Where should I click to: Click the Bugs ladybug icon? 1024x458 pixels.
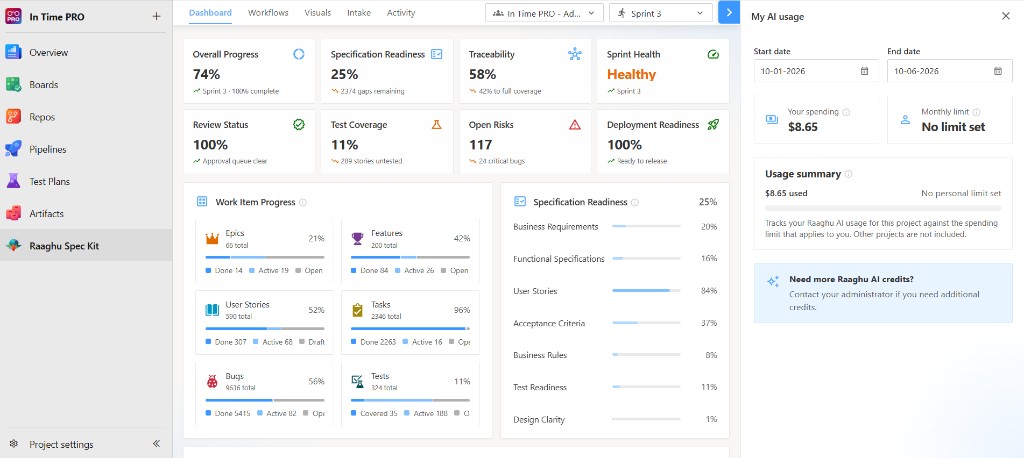(x=212, y=381)
